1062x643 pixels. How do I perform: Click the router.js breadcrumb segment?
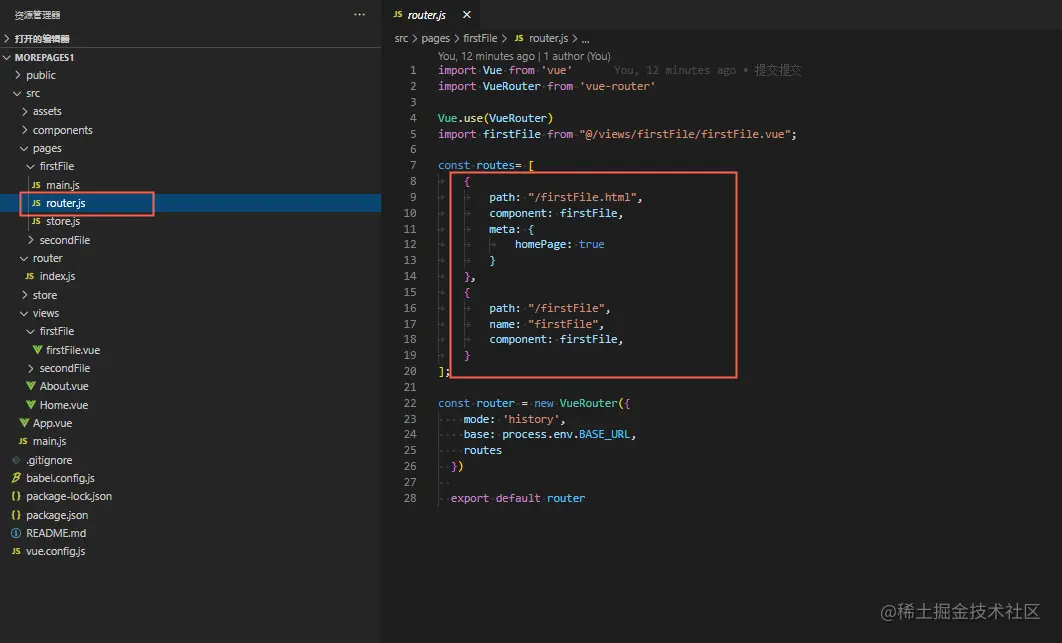[541, 39]
